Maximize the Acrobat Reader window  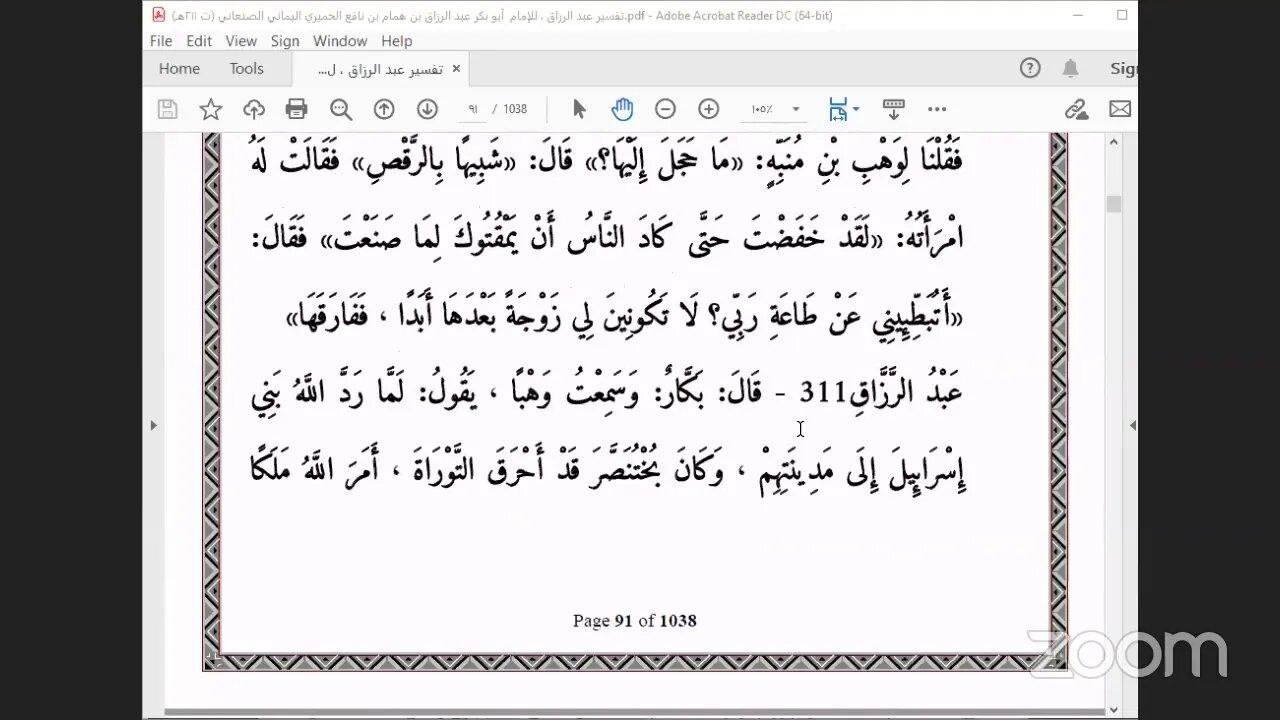(x=1122, y=15)
